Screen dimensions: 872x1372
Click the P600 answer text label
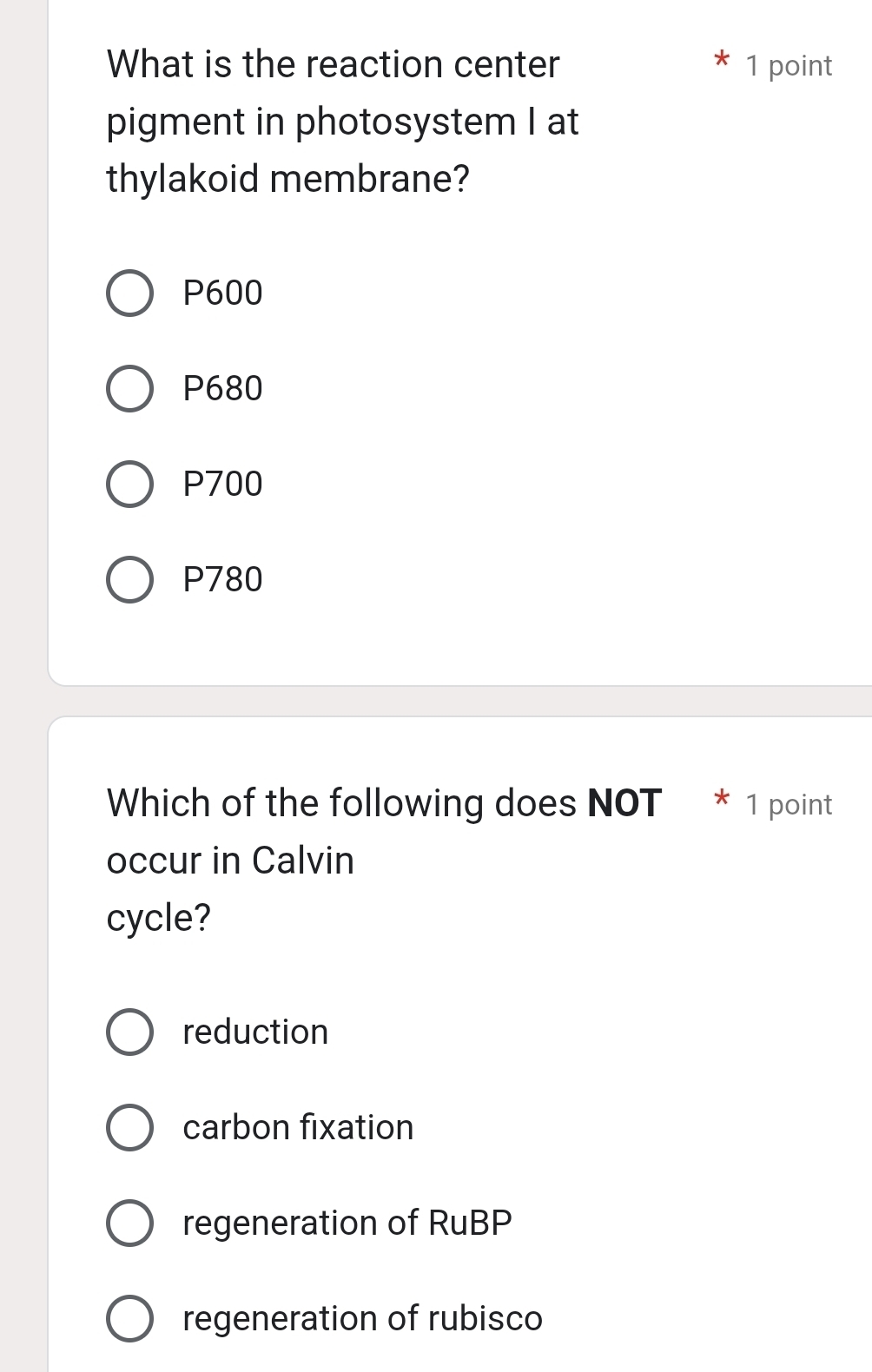[222, 293]
